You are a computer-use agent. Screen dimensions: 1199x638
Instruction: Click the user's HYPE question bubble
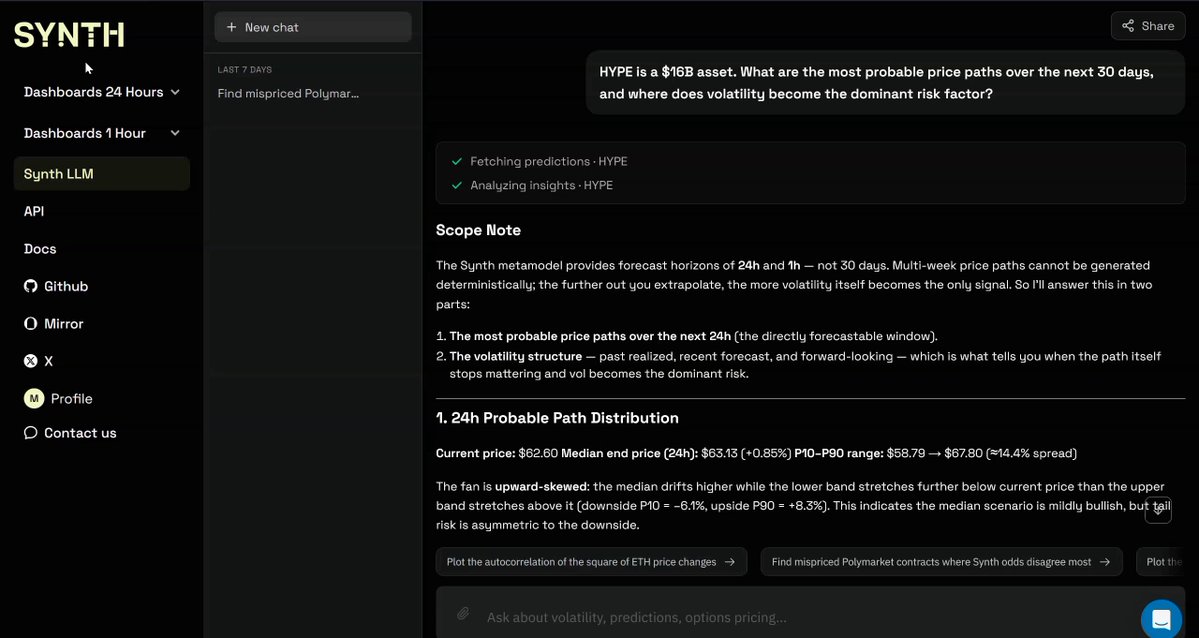pos(885,83)
